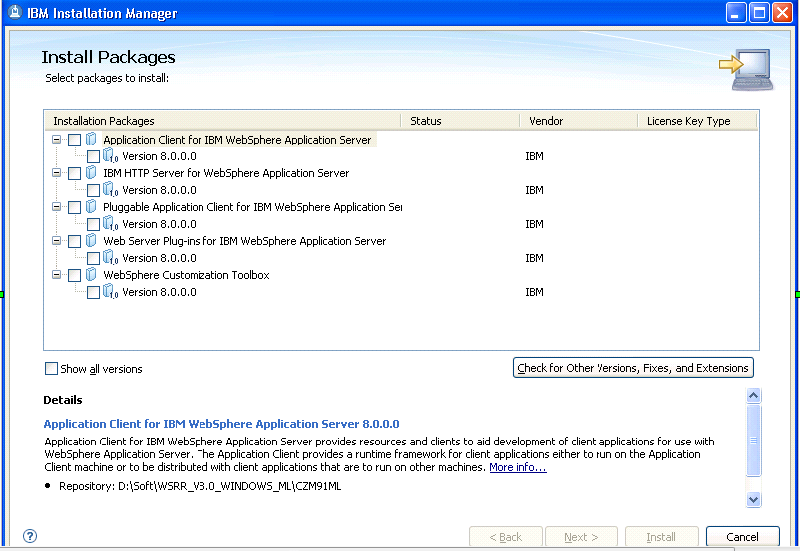This screenshot has height=551, width=800.
Task: Click version icon under IBM HTTP Server
Action: pyautogui.click(x=110, y=189)
